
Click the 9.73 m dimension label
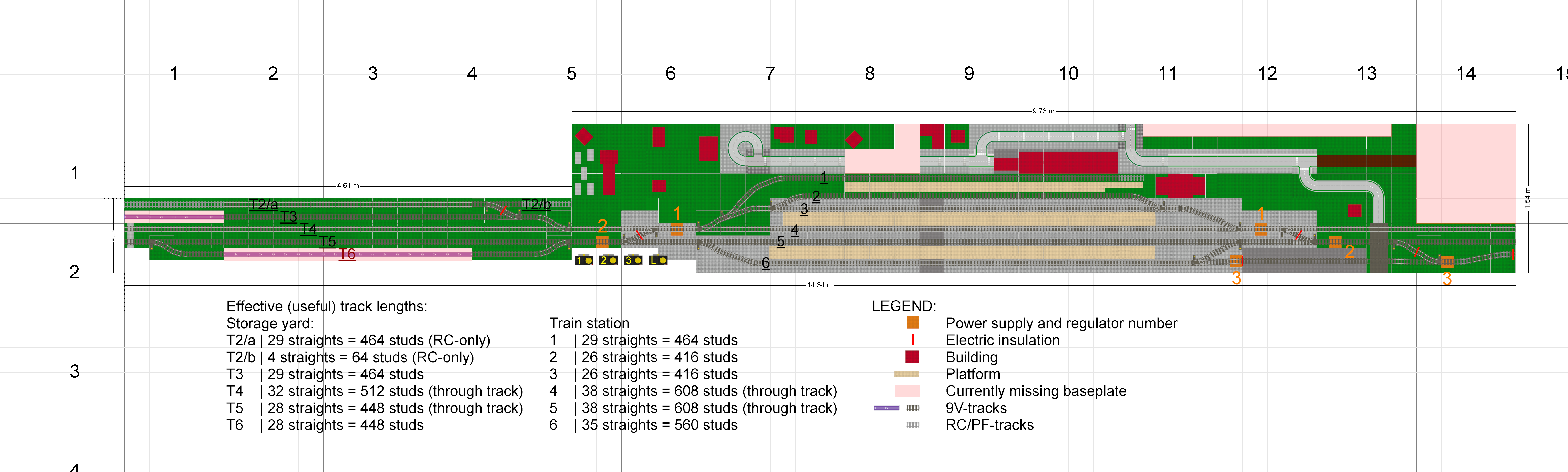click(x=1043, y=111)
